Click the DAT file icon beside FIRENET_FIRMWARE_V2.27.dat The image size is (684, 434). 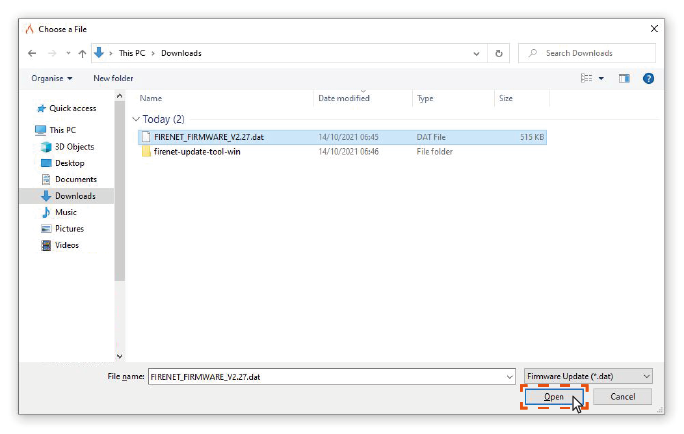pyautogui.click(x=146, y=137)
